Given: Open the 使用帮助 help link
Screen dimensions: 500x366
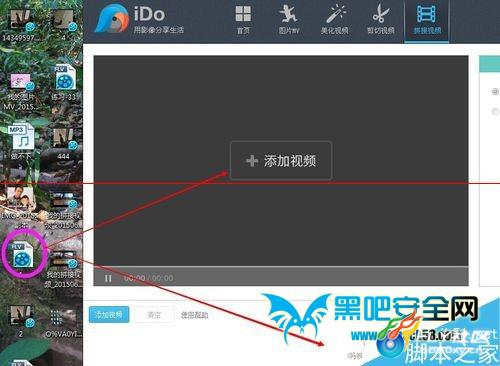Looking at the screenshot, I should click(x=194, y=315).
